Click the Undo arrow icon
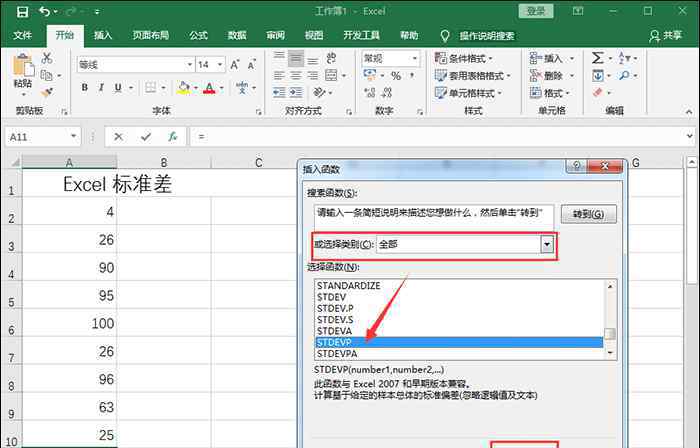The image size is (700, 448). 44,11
